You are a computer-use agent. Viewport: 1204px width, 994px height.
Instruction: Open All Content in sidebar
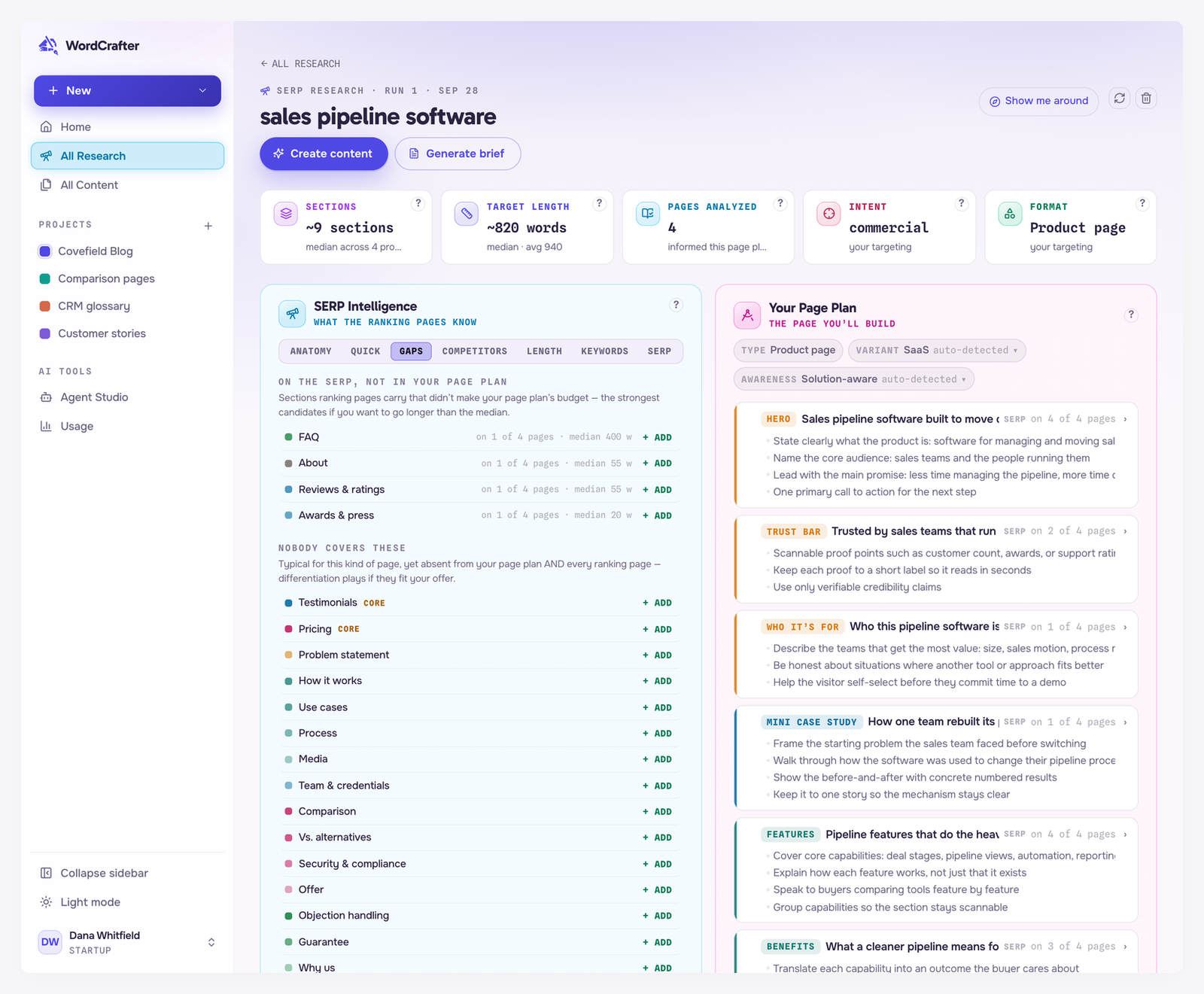click(x=127, y=185)
